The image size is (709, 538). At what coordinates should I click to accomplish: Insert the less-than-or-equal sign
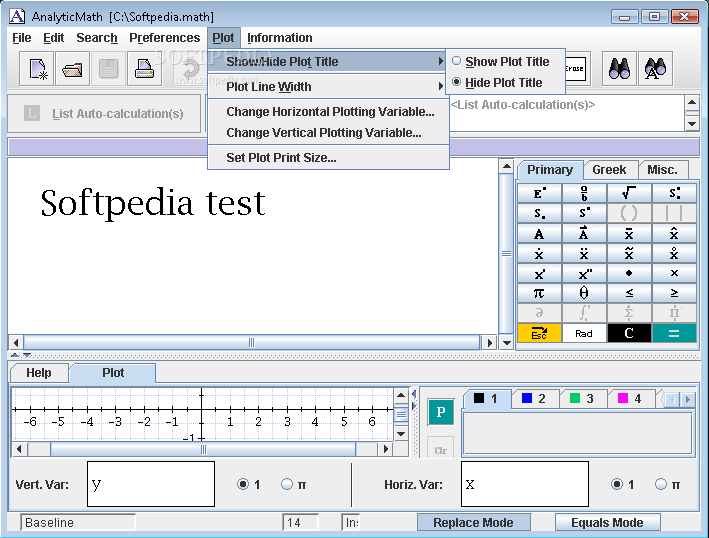click(x=629, y=293)
